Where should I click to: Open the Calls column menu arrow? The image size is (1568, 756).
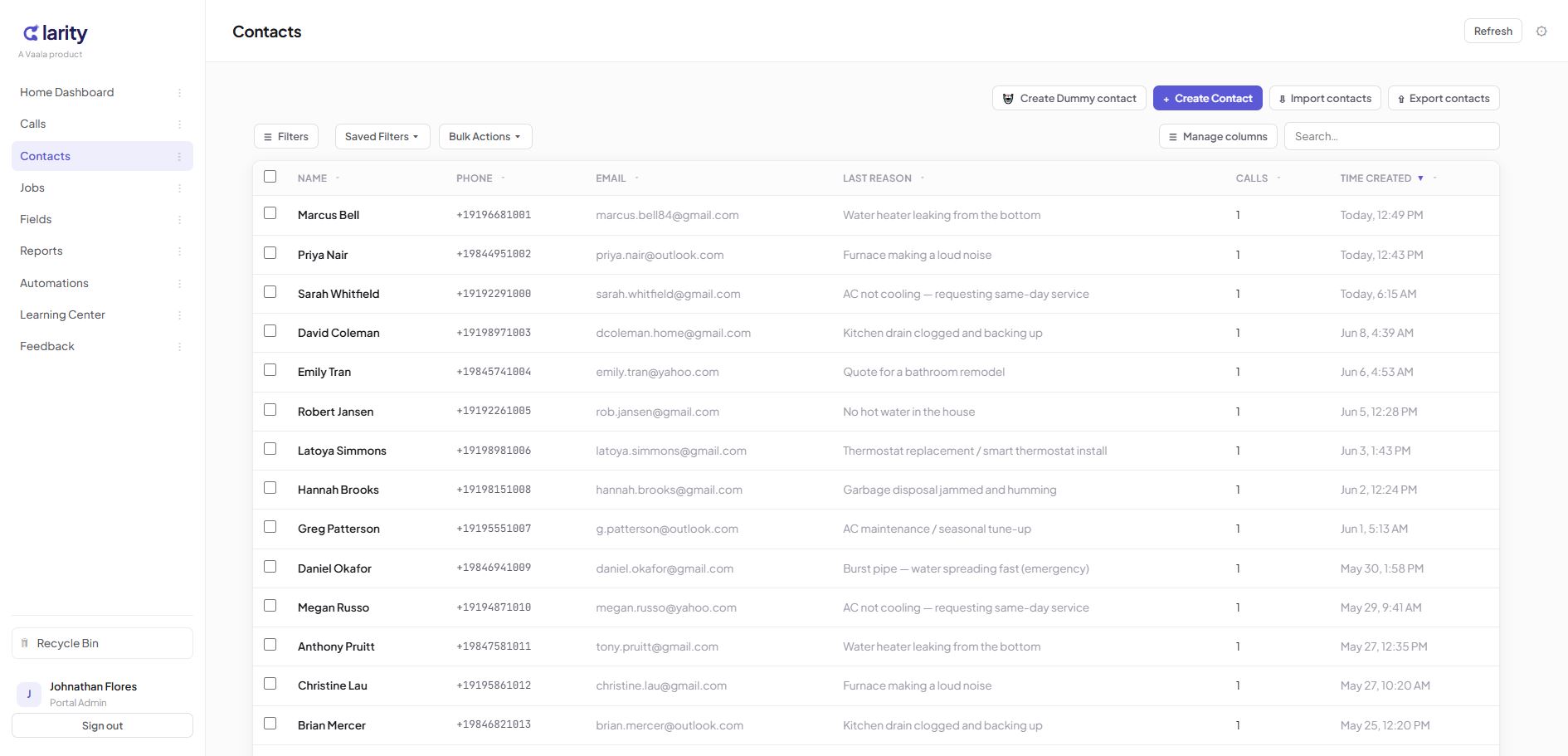[1278, 178]
